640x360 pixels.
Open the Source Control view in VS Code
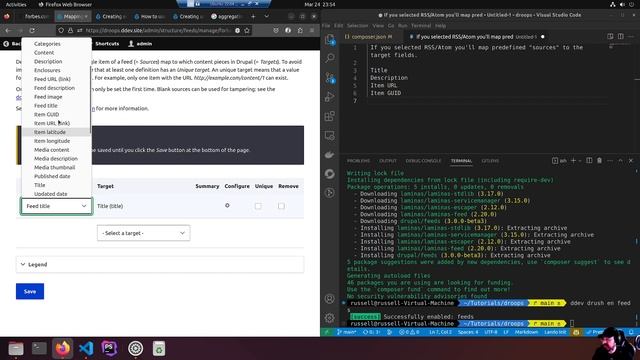[x=330, y=78]
